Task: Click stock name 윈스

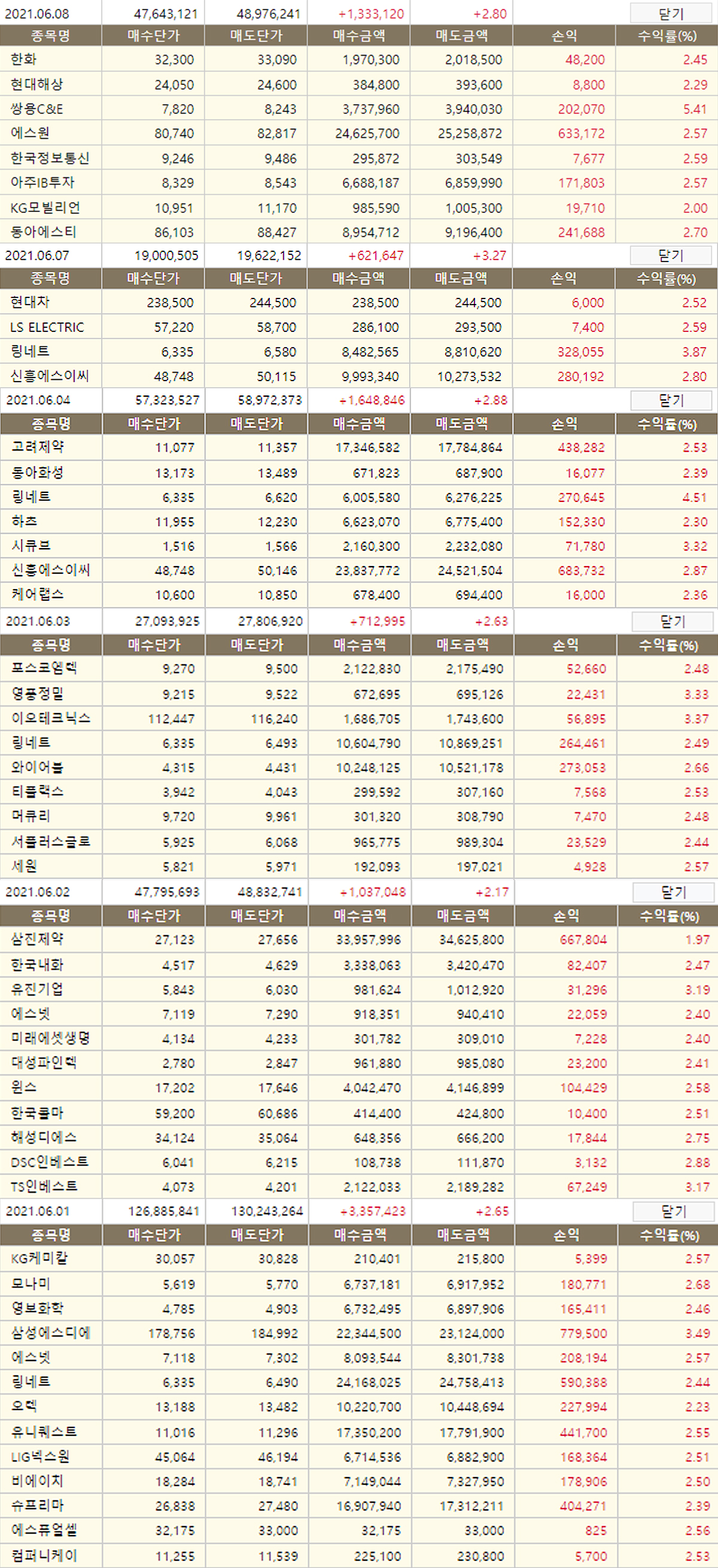Action: point(25,1088)
